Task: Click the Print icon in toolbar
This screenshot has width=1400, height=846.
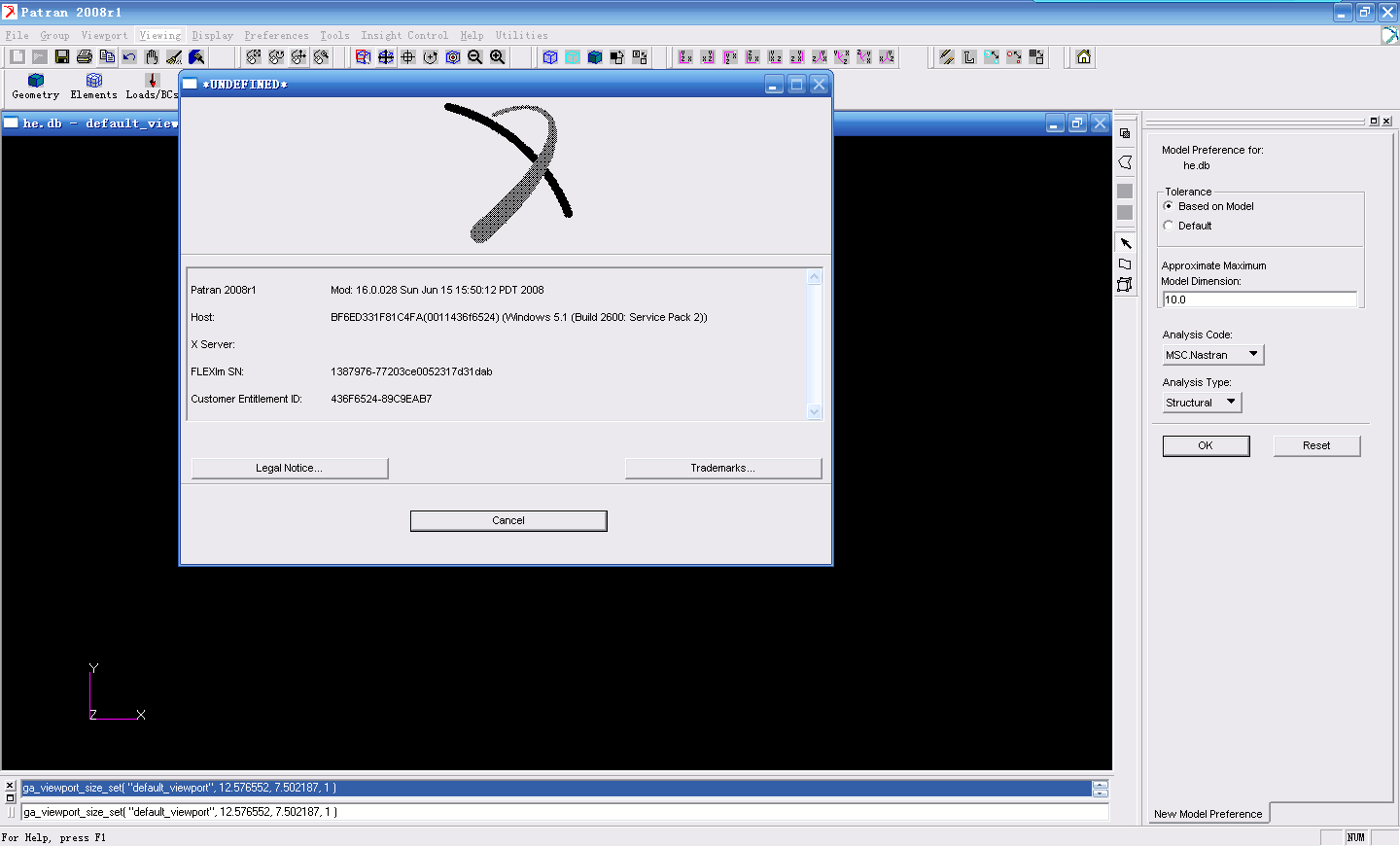Action: coord(85,57)
